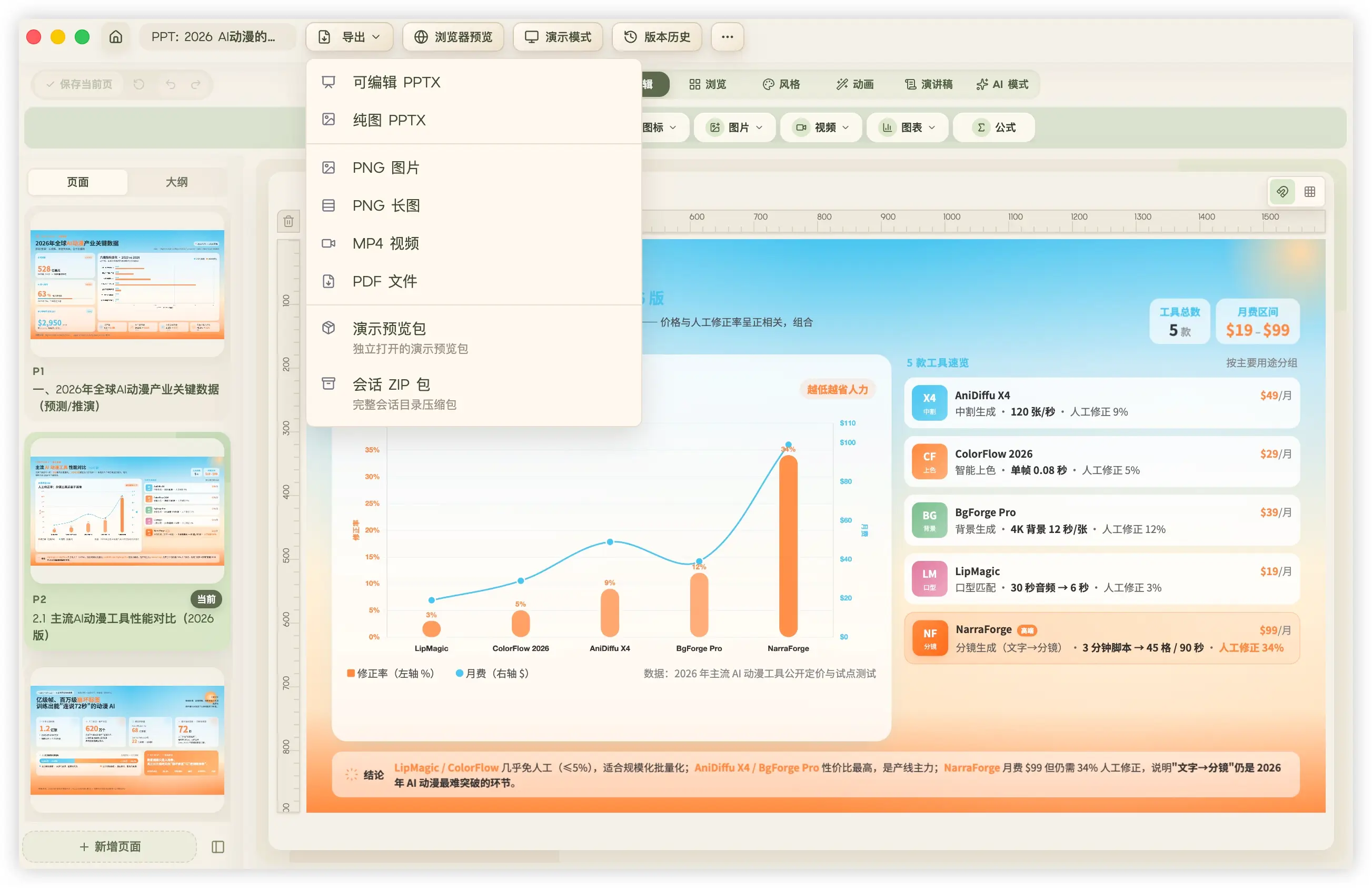Click the 当前 badge on P2
The width and height of the screenshot is (1372, 888).
pos(206,600)
